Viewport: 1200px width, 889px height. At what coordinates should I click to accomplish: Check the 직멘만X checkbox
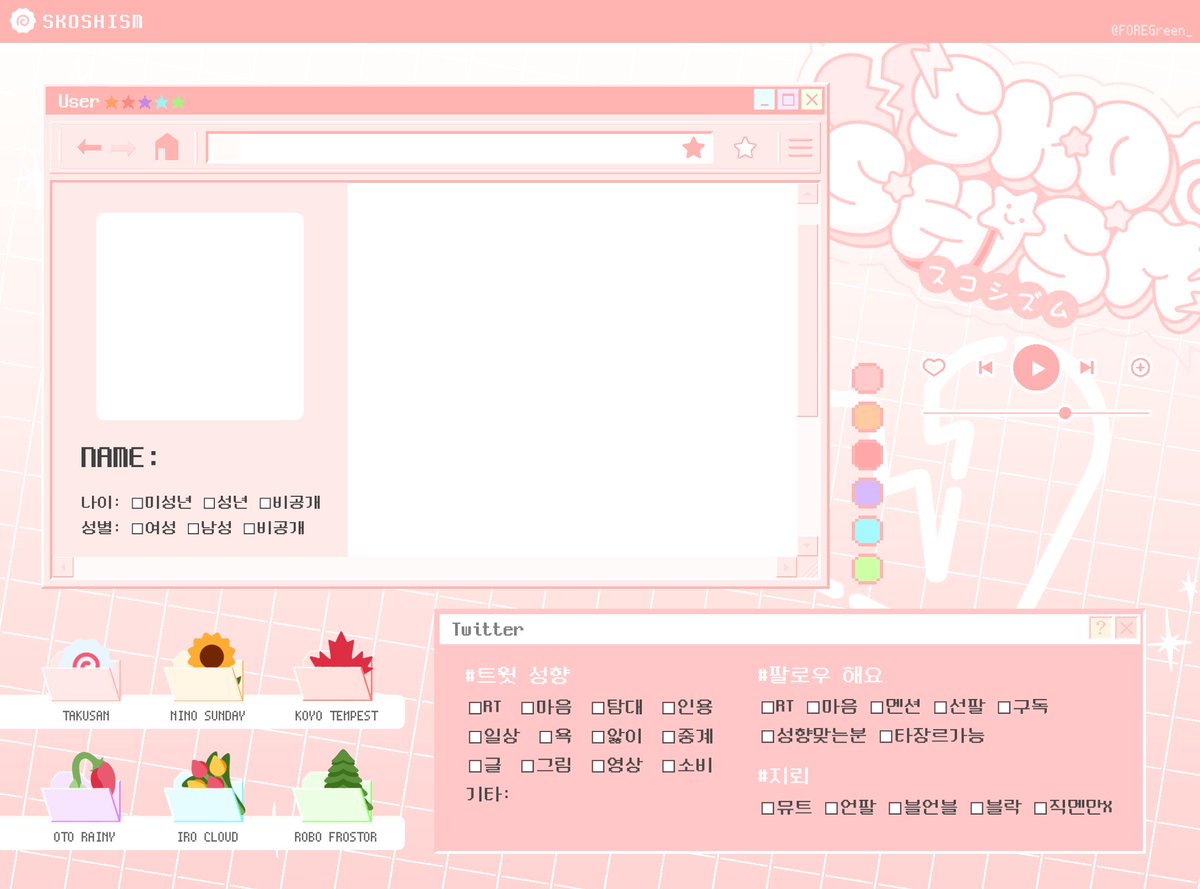1040,807
